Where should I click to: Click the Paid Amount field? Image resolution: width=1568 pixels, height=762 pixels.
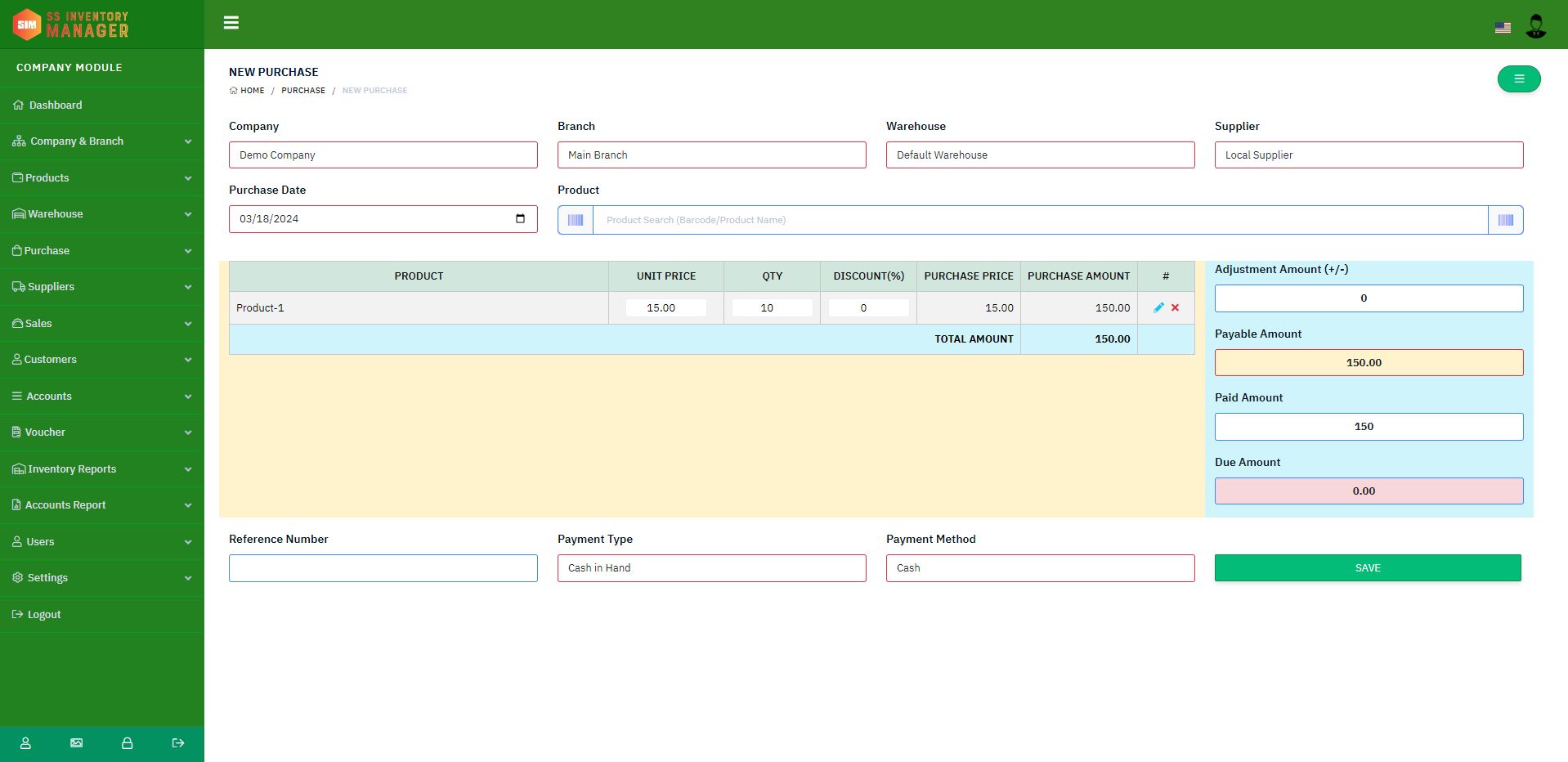pyautogui.click(x=1368, y=427)
